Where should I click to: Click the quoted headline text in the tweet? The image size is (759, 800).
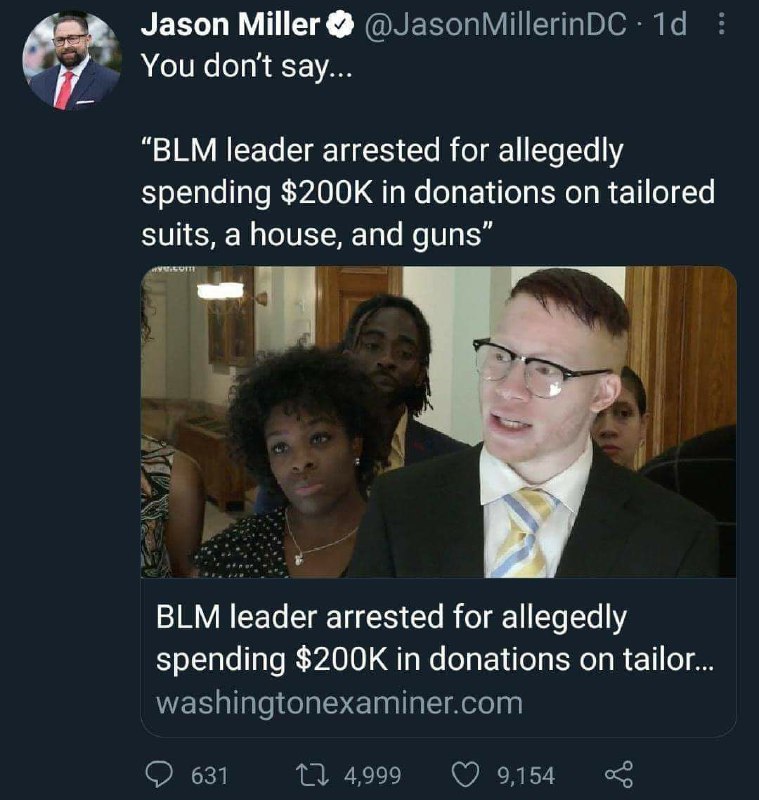coord(427,192)
